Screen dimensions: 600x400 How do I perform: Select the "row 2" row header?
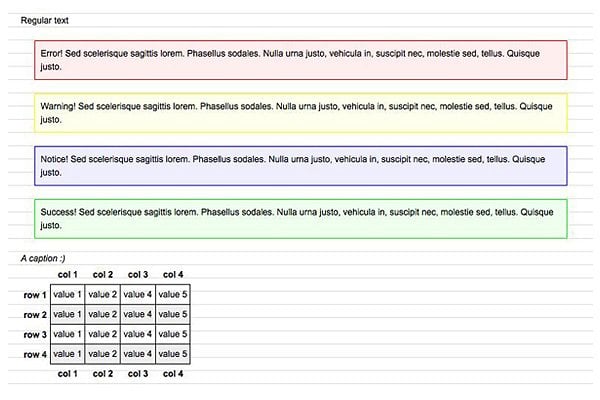pos(35,315)
